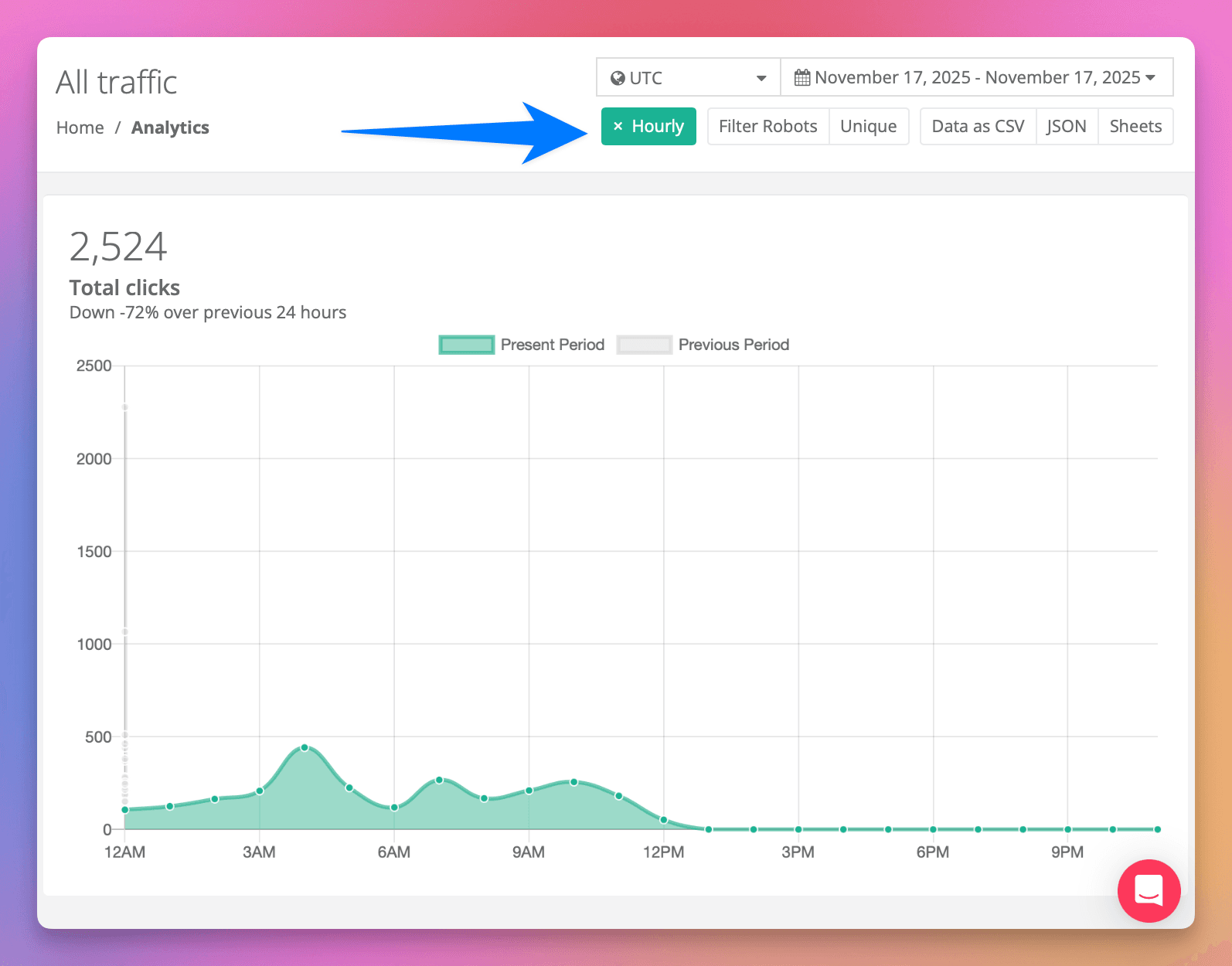This screenshot has height=966, width=1232.
Task: Go to Home in breadcrumb
Action: click(x=80, y=128)
